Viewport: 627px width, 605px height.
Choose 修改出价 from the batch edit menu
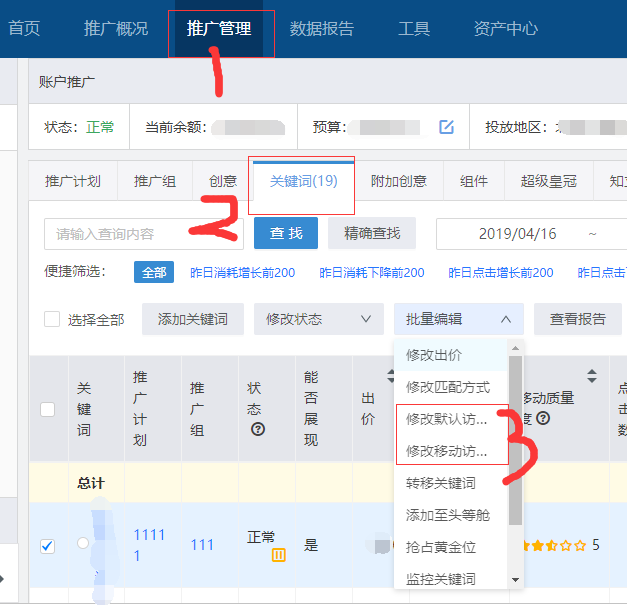pos(434,354)
